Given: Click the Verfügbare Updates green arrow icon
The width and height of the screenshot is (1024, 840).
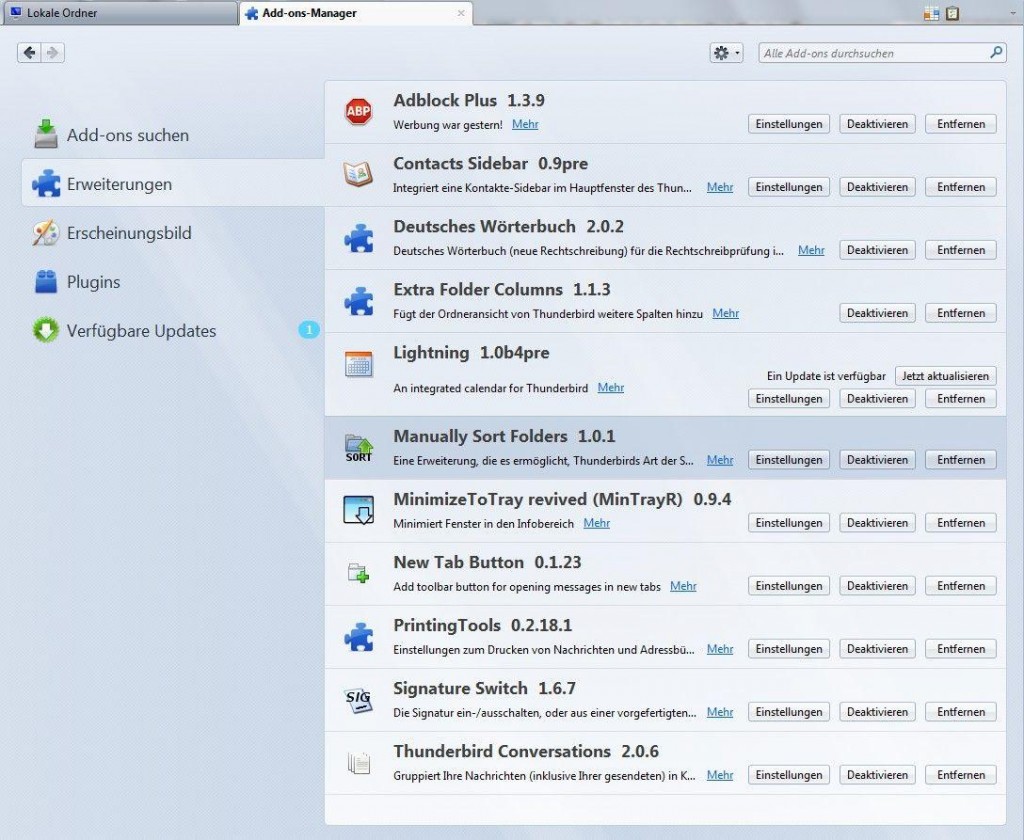Looking at the screenshot, I should tap(44, 330).
